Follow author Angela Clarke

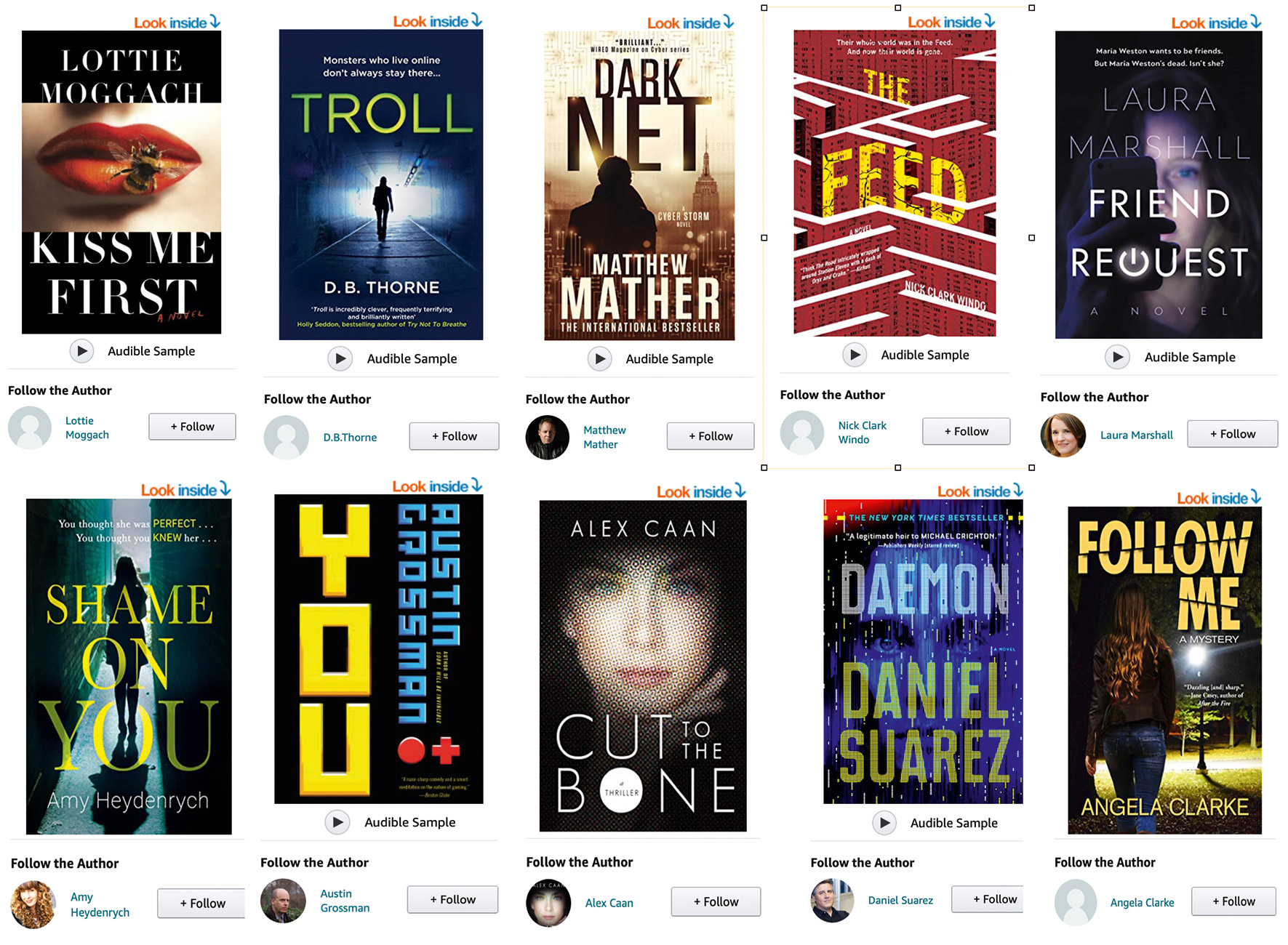coord(1233,901)
